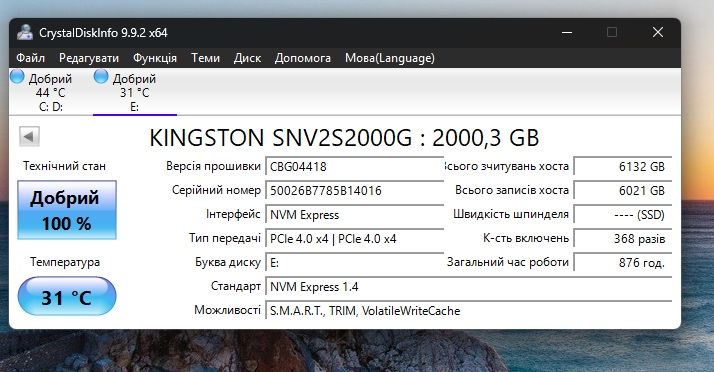Click the transfer mode field PCIe 4.0 x4
This screenshot has width=714, height=372.
(354, 239)
